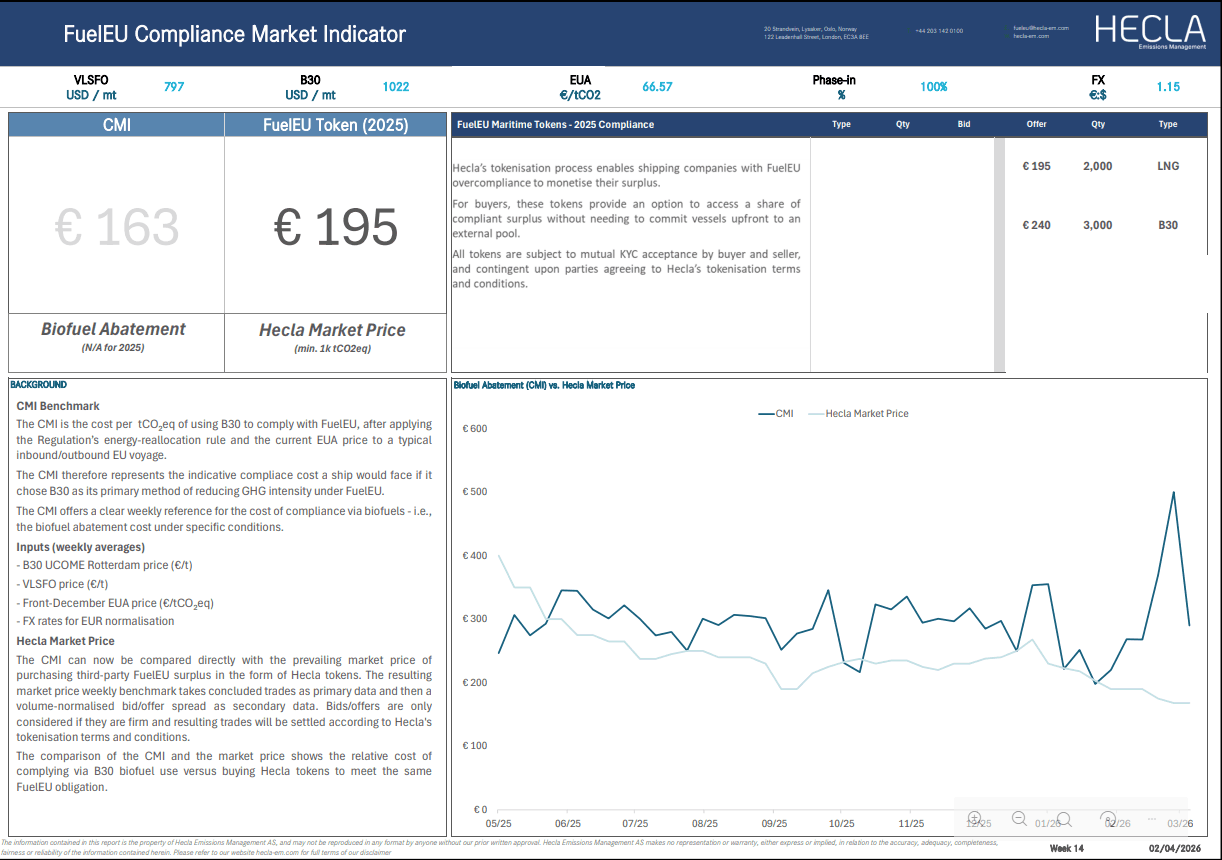Click the LNG offer type cell

click(x=1168, y=166)
